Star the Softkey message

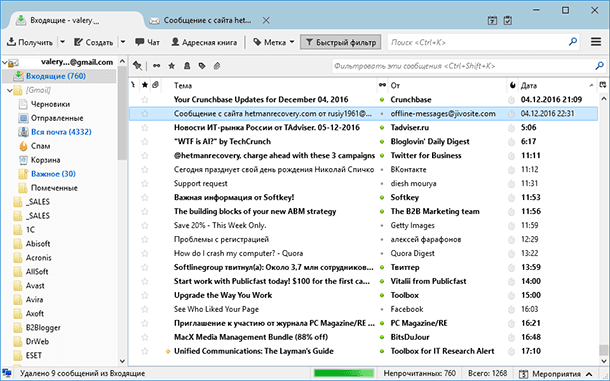click(145, 197)
